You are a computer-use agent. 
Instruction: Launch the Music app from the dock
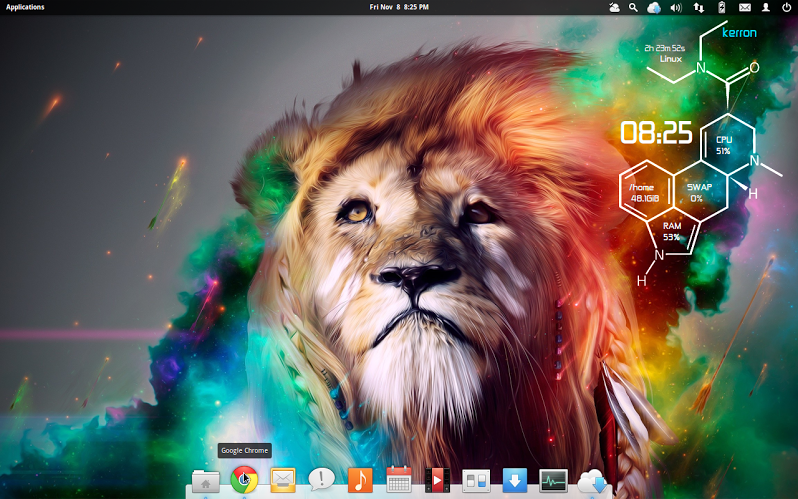click(x=360, y=480)
